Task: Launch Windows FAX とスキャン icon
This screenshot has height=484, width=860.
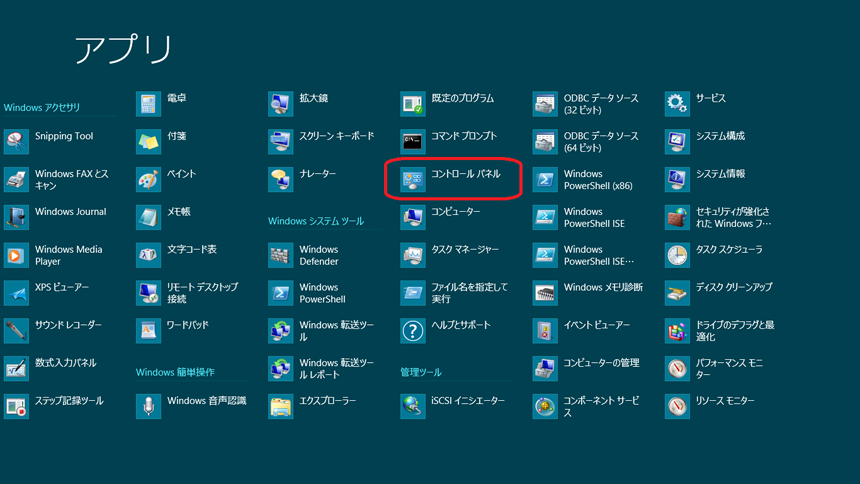Action: coord(16,179)
